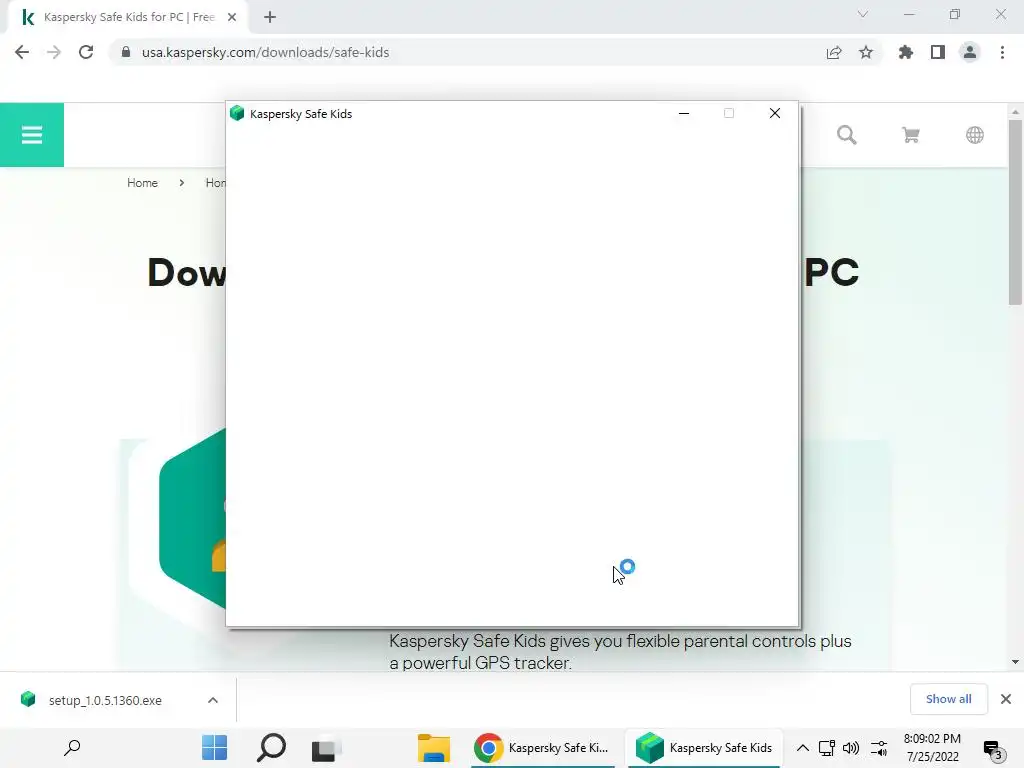
Task: Open taskbar Search magnifier next to Start
Action: click(271, 748)
